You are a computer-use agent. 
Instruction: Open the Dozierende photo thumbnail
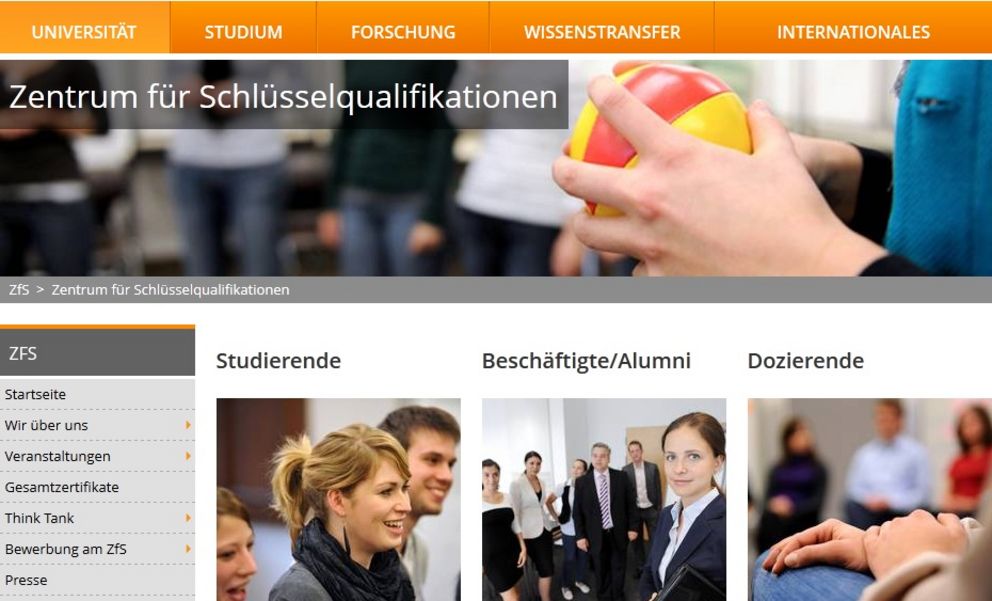[x=870, y=499]
